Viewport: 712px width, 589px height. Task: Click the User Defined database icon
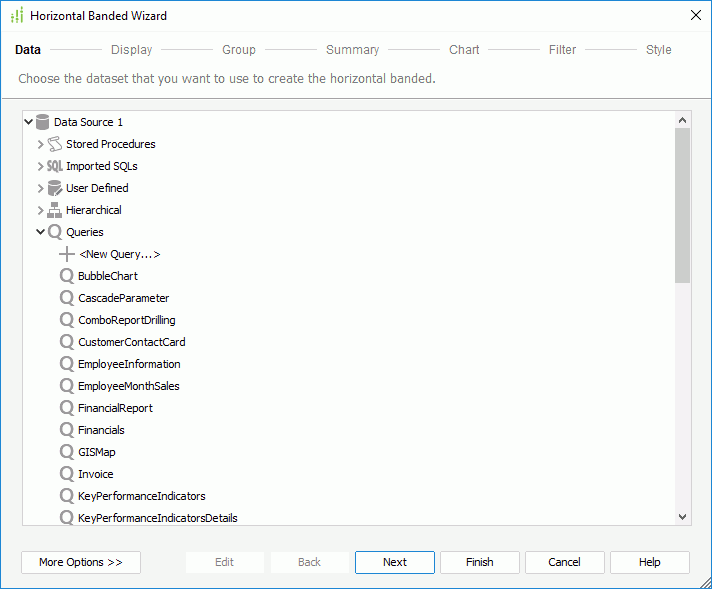tap(54, 188)
